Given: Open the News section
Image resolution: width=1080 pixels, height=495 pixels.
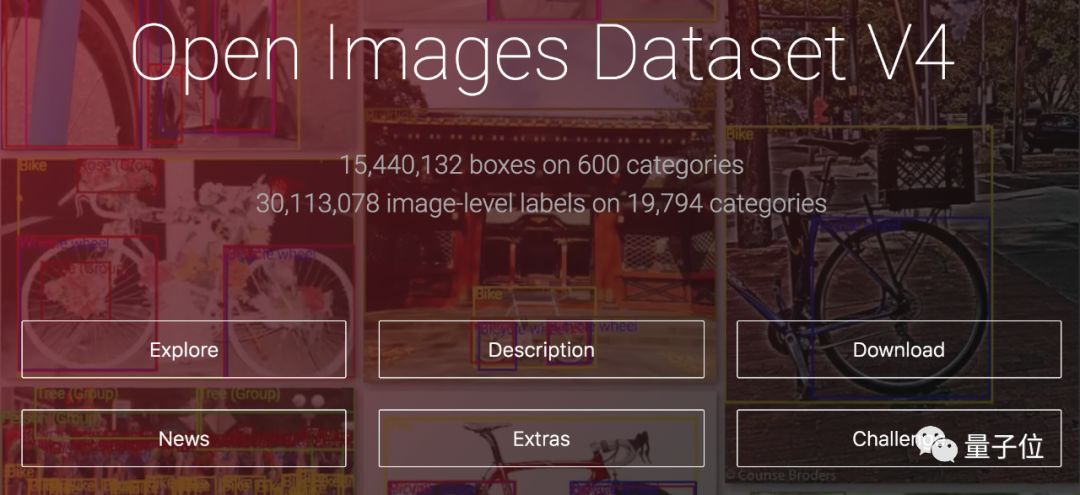Looking at the screenshot, I should (x=184, y=439).
